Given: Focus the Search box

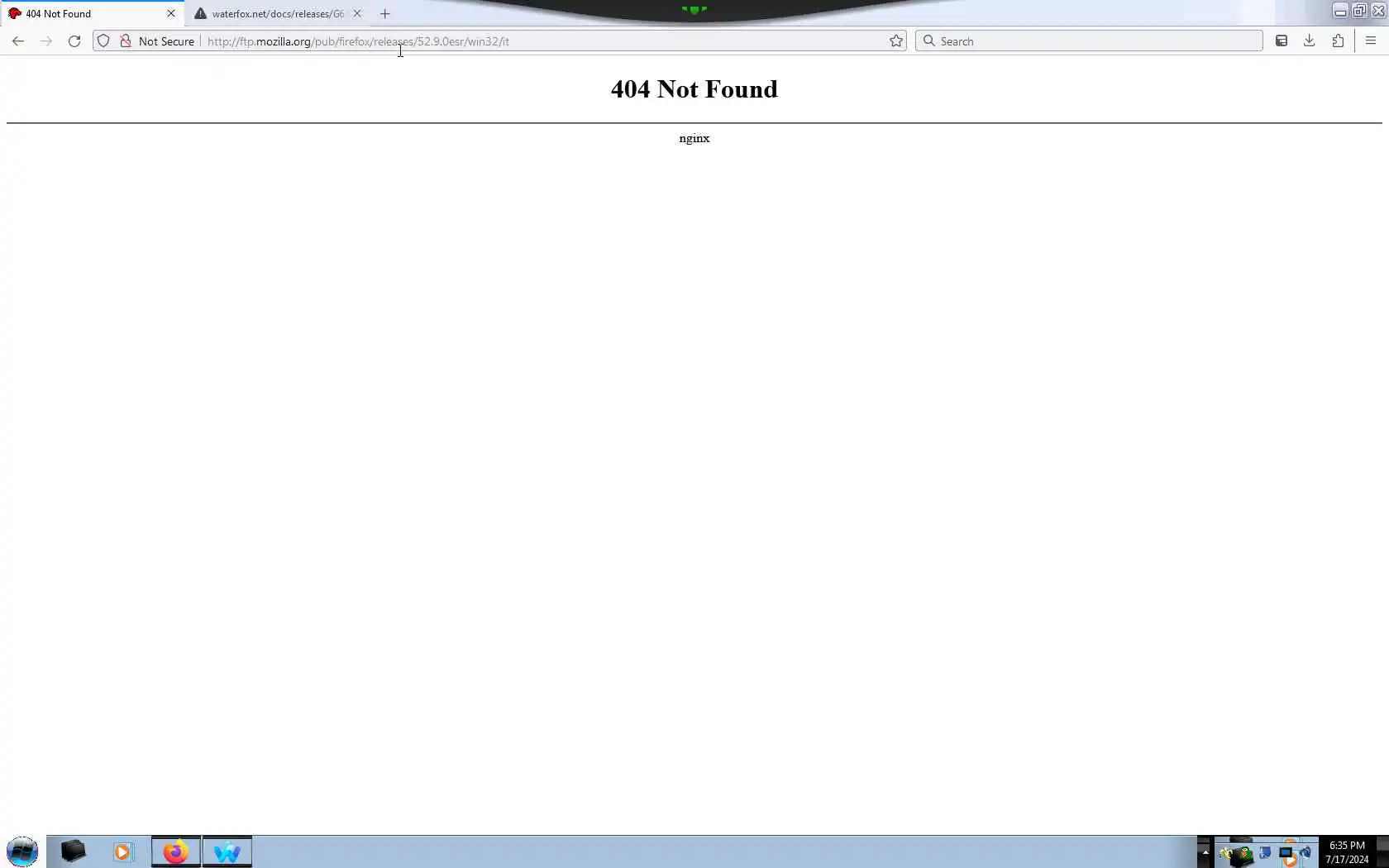Looking at the screenshot, I should pyautogui.click(x=1089, y=41).
